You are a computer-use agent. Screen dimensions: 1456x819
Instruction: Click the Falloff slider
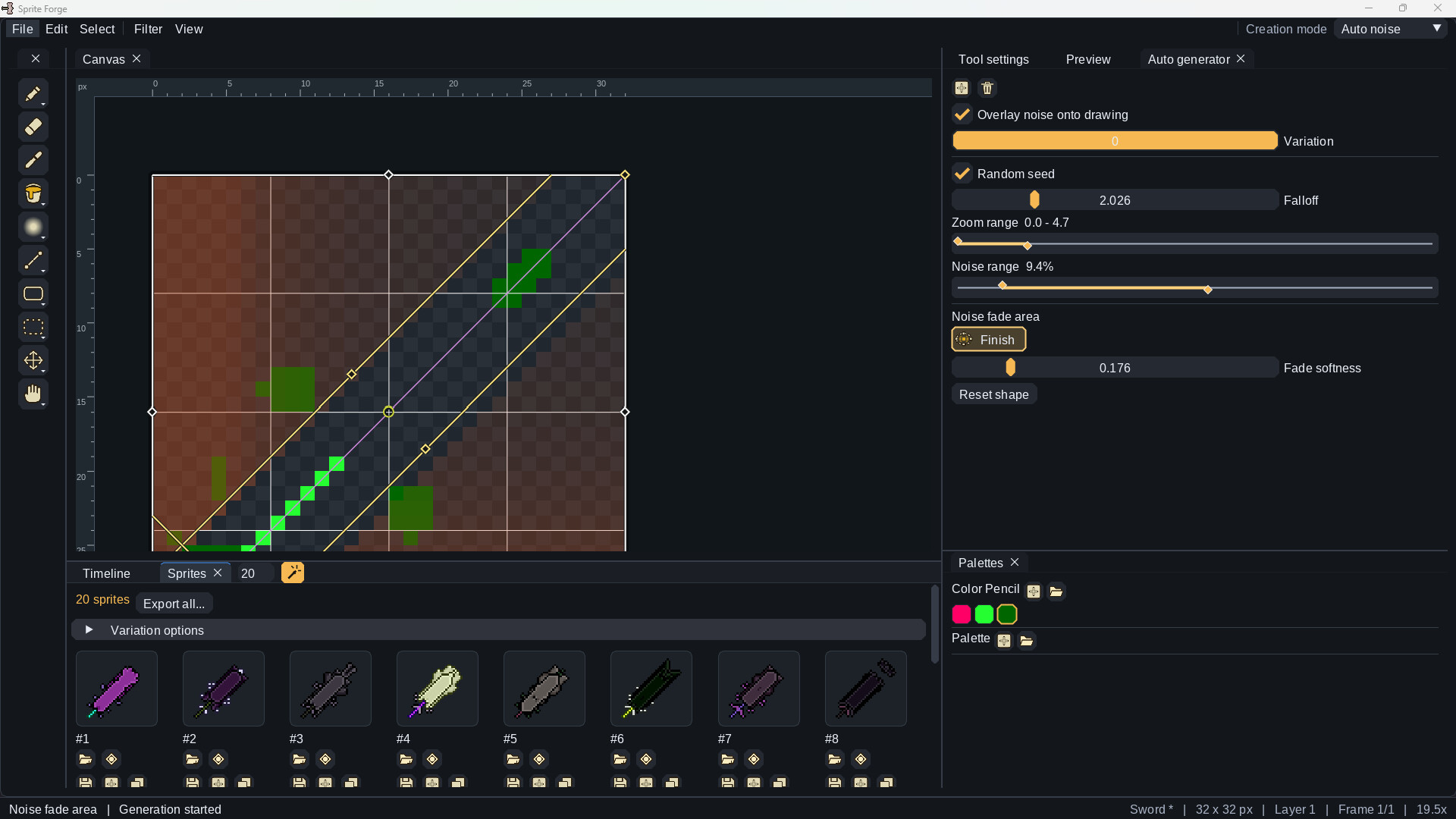pyautogui.click(x=1115, y=200)
